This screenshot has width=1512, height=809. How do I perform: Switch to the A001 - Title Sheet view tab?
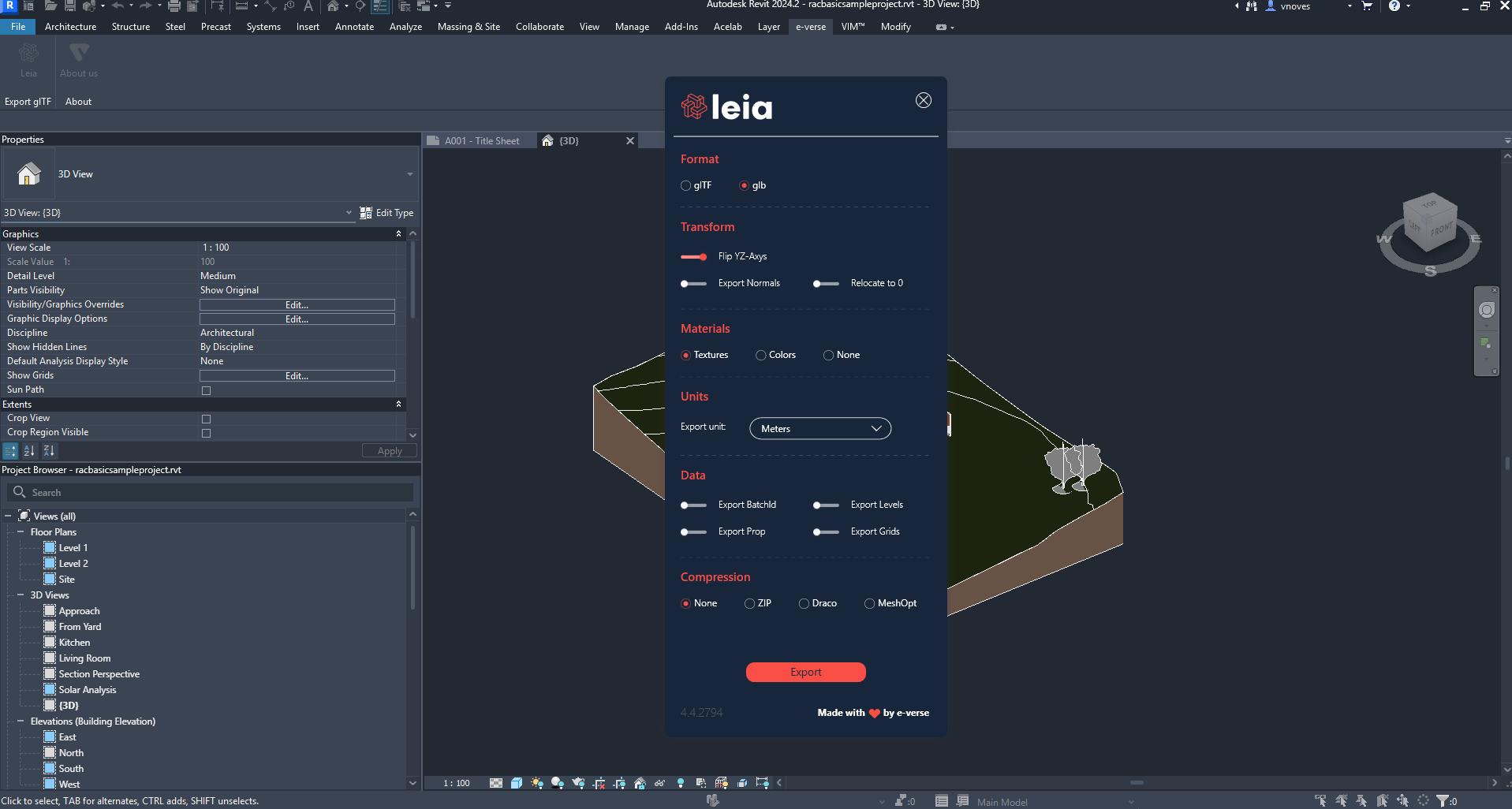pyautogui.click(x=480, y=141)
